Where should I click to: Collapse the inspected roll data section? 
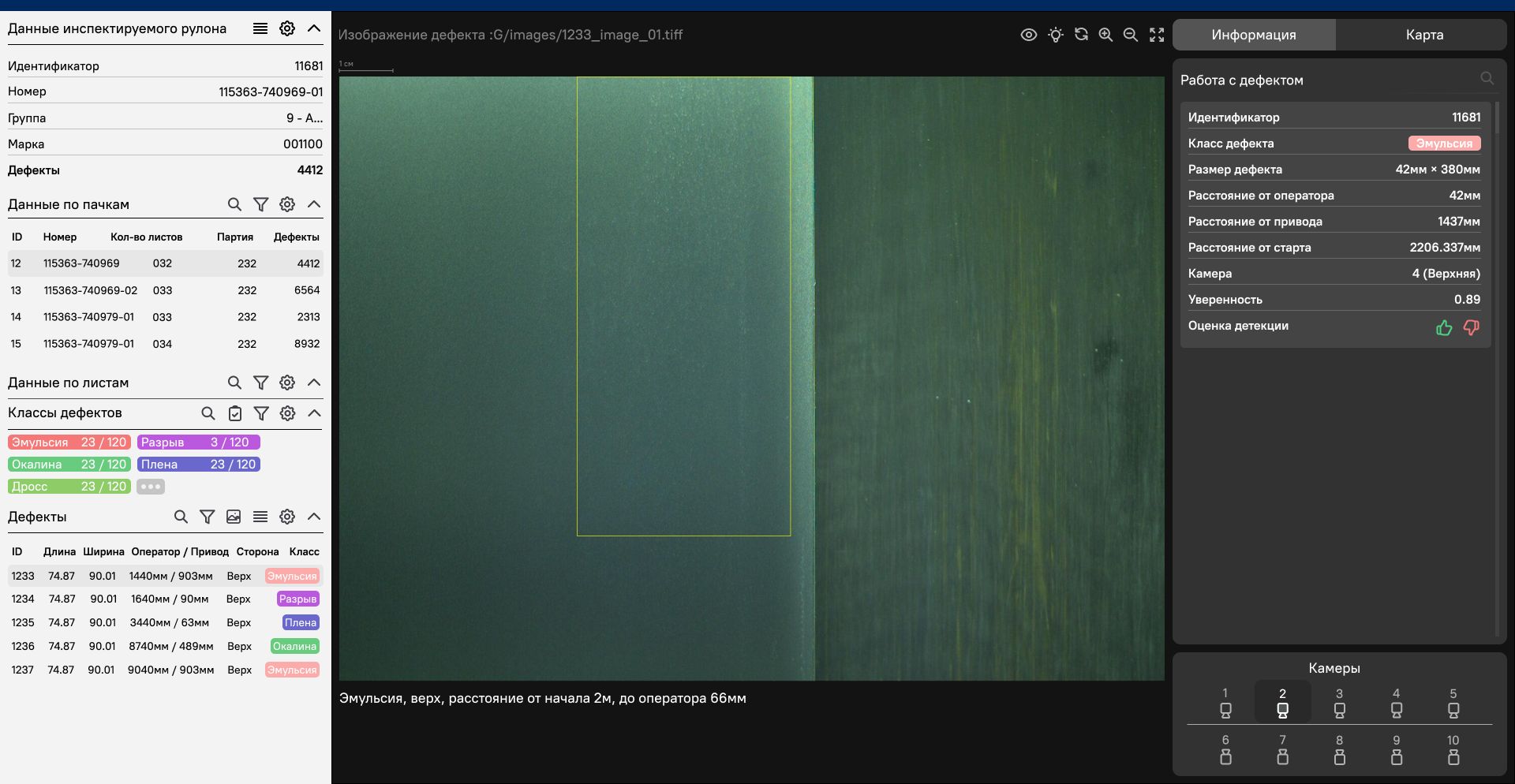click(314, 28)
